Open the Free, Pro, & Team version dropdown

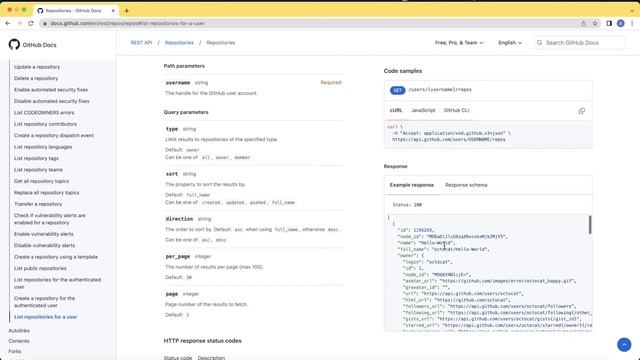click(459, 42)
